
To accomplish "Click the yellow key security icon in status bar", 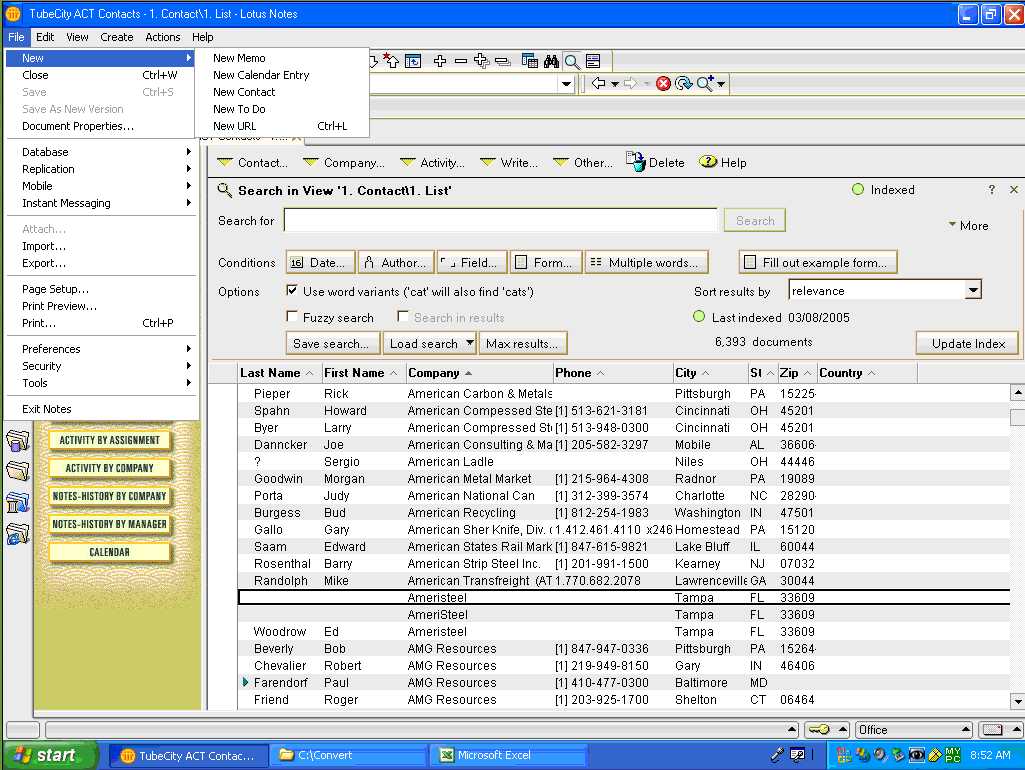I will click(819, 729).
